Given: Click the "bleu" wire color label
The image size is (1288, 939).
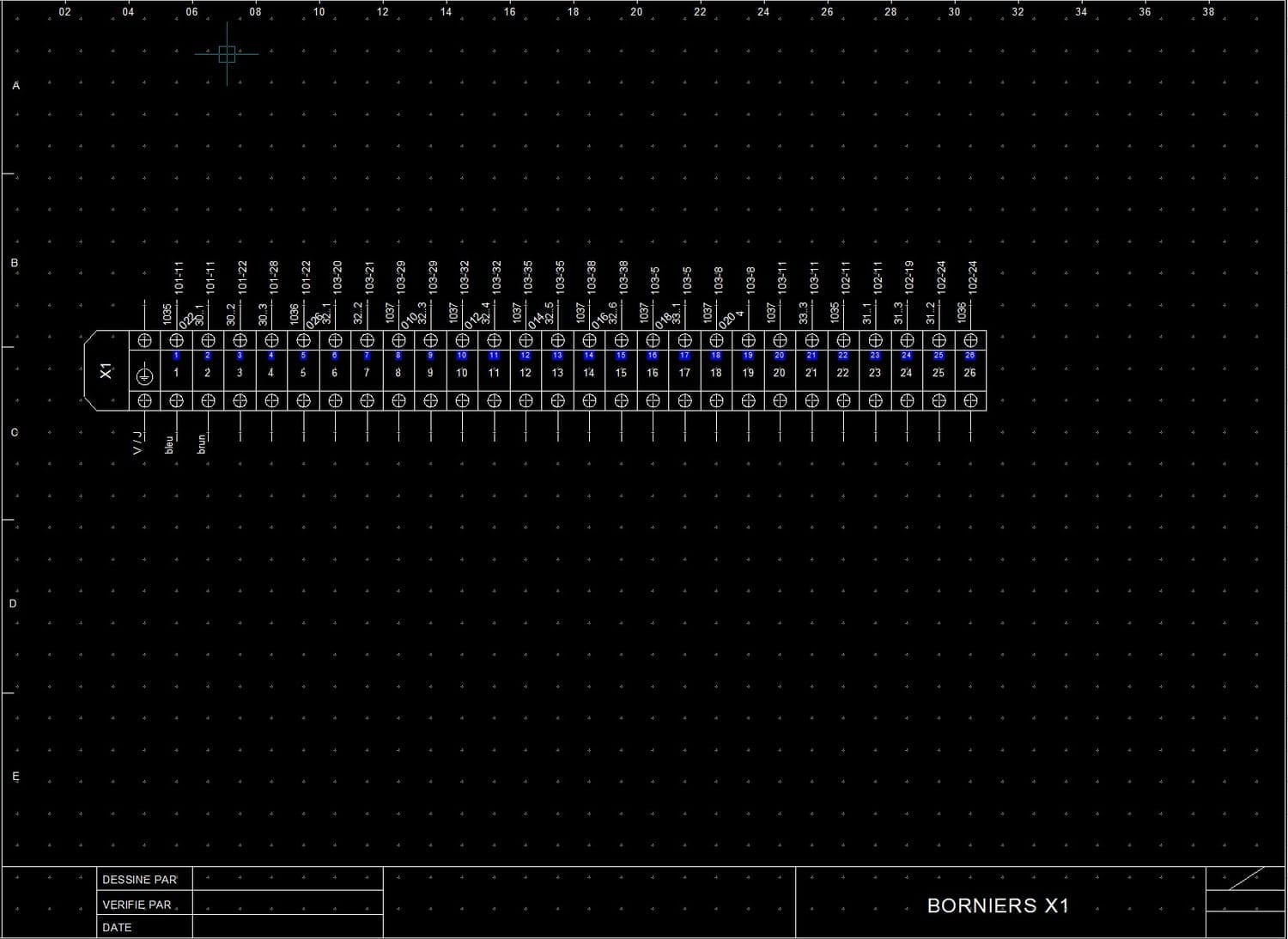Looking at the screenshot, I should 169,443.
